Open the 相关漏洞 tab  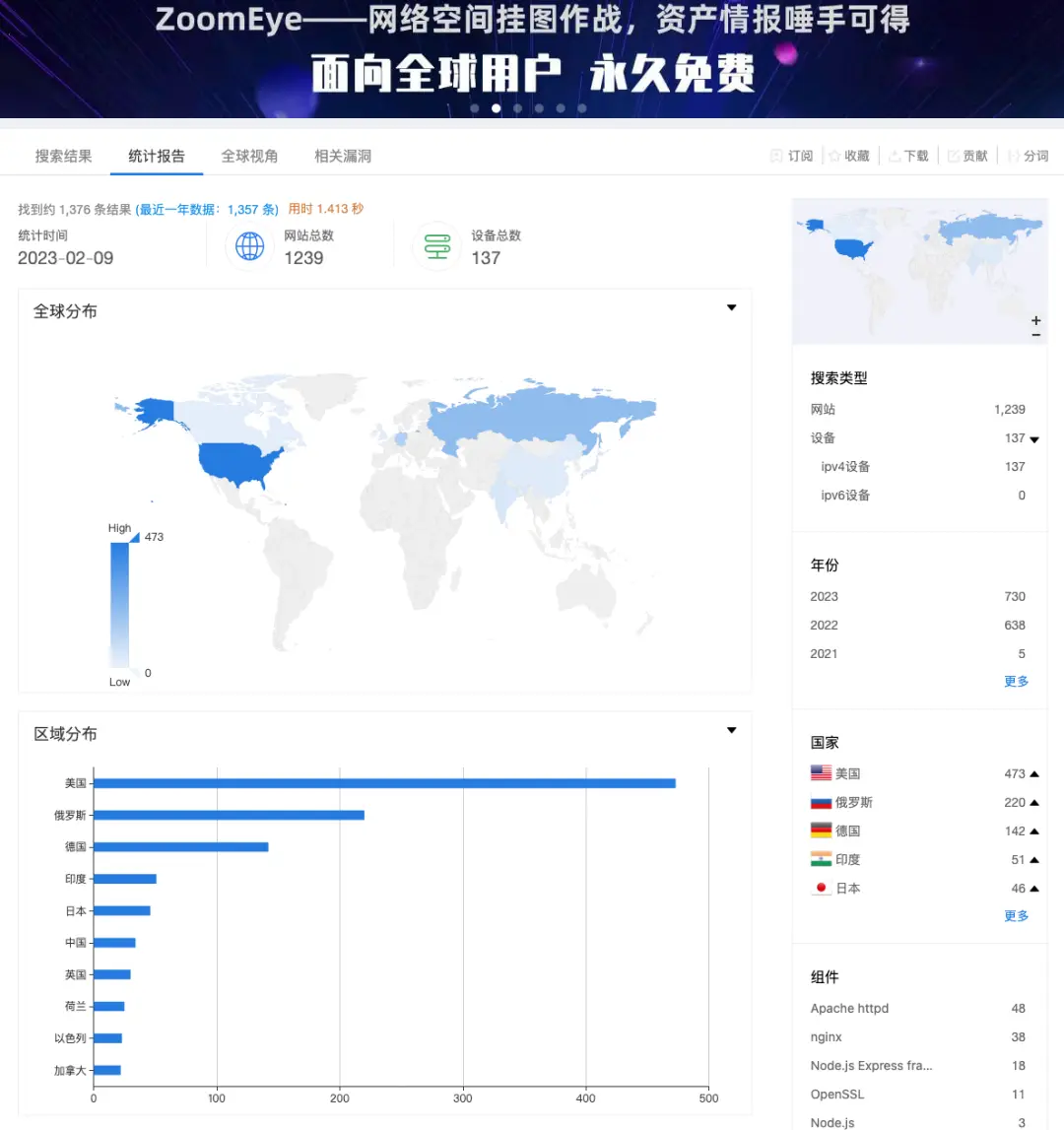click(342, 155)
